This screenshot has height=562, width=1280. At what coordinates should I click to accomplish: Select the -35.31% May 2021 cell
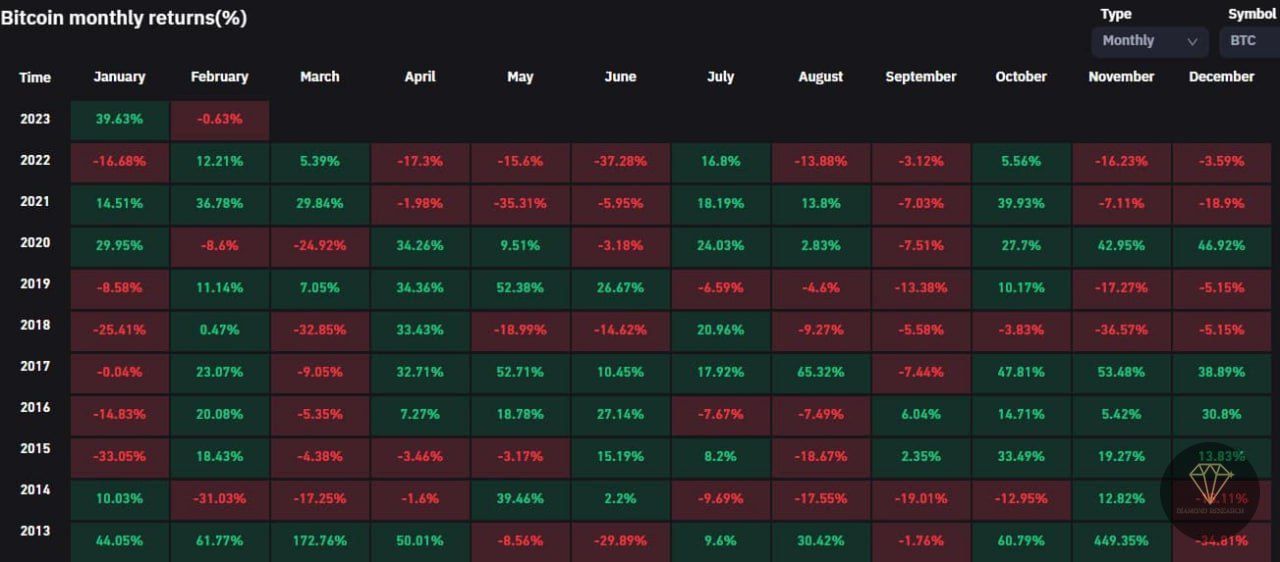click(520, 203)
